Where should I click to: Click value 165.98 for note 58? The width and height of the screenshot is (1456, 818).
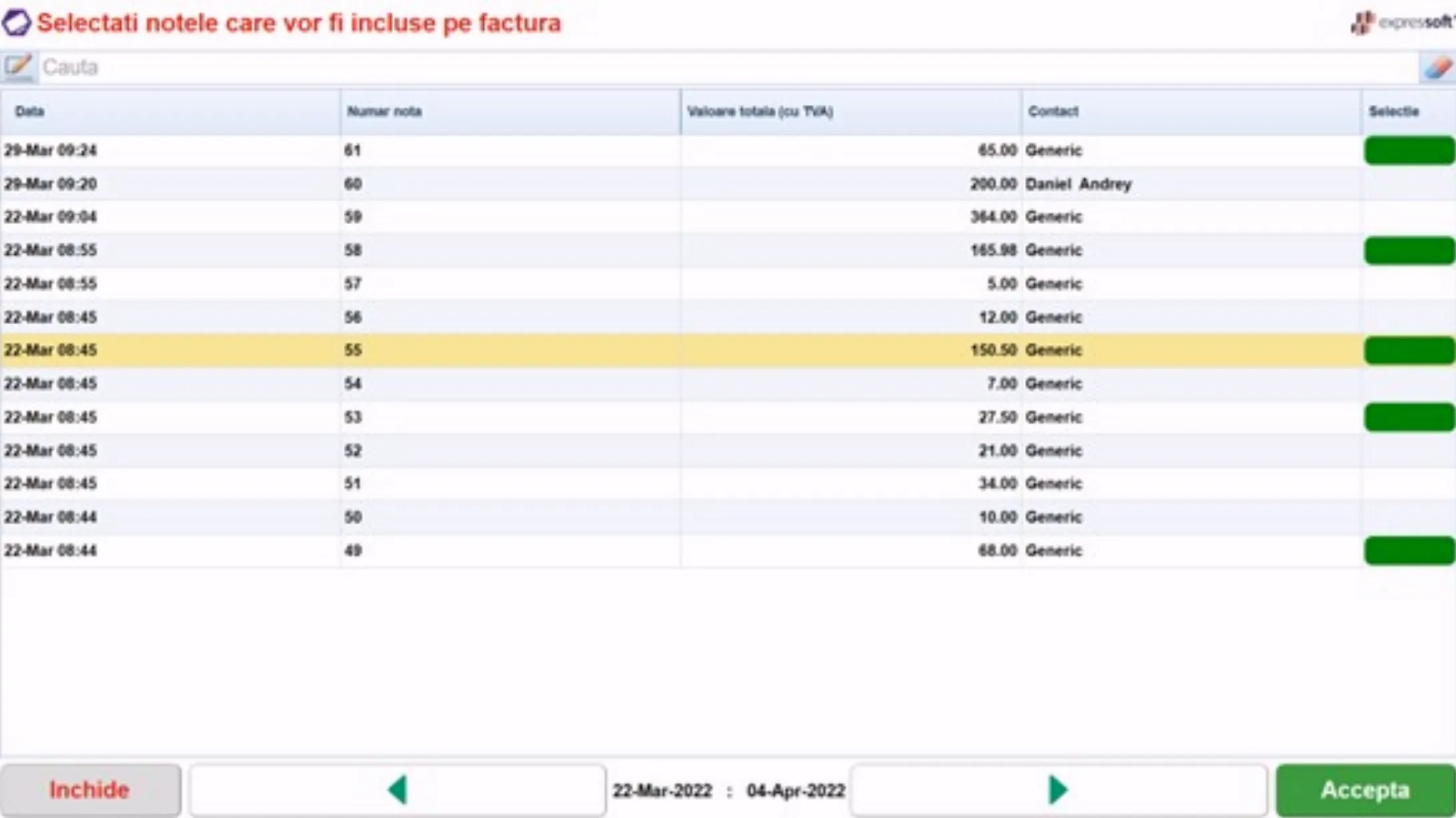point(993,250)
